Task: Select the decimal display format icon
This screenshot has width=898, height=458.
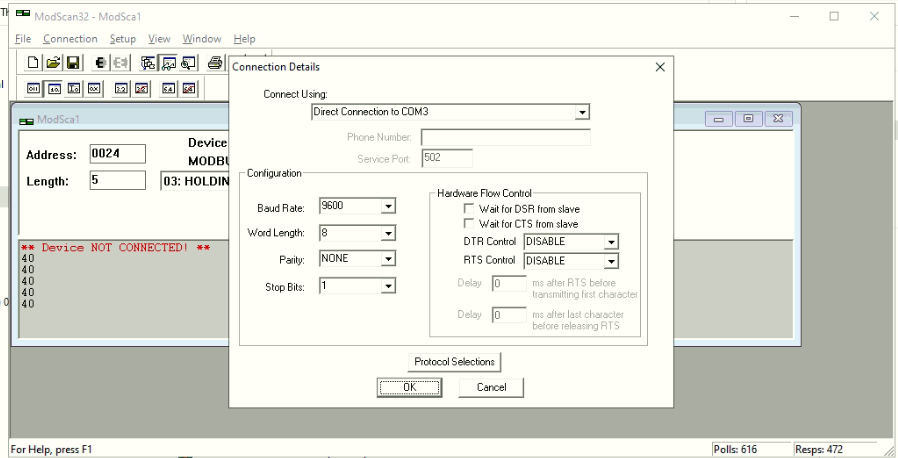Action: coord(54,89)
